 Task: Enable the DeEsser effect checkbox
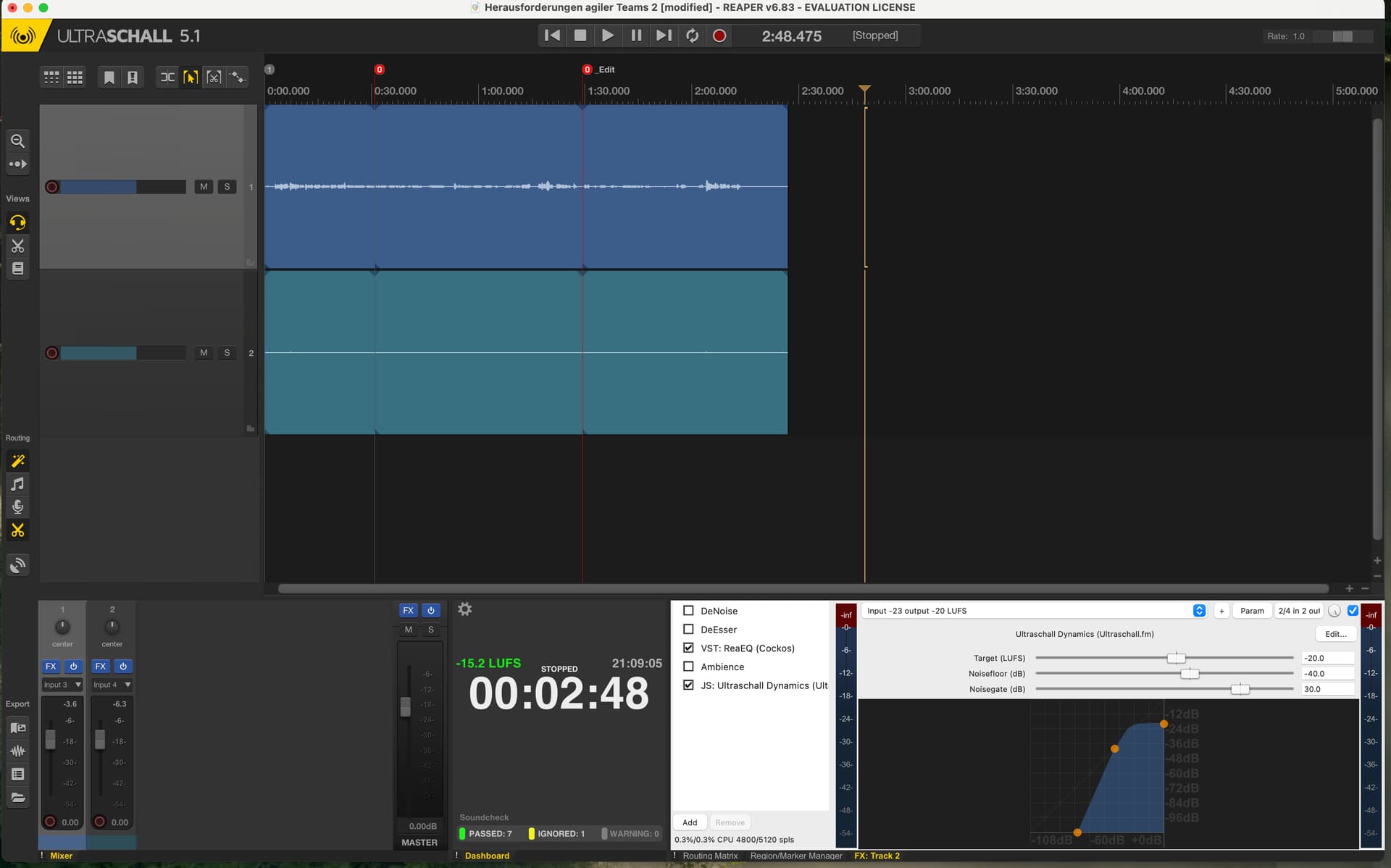point(688,630)
